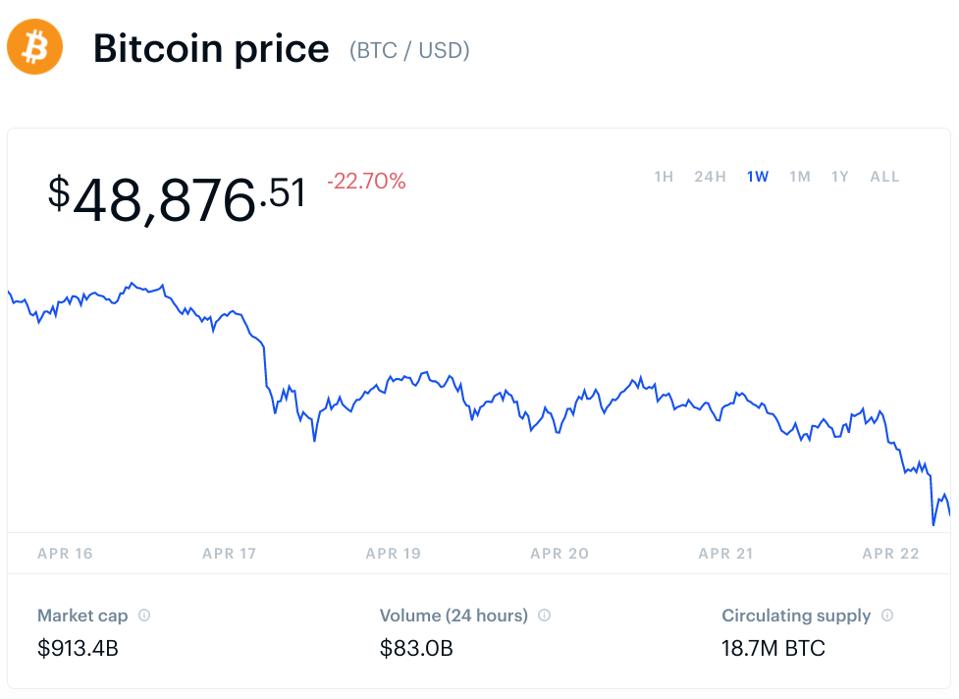Click the APR 19 date marker
The width and height of the screenshot is (959, 699).
coord(394,553)
